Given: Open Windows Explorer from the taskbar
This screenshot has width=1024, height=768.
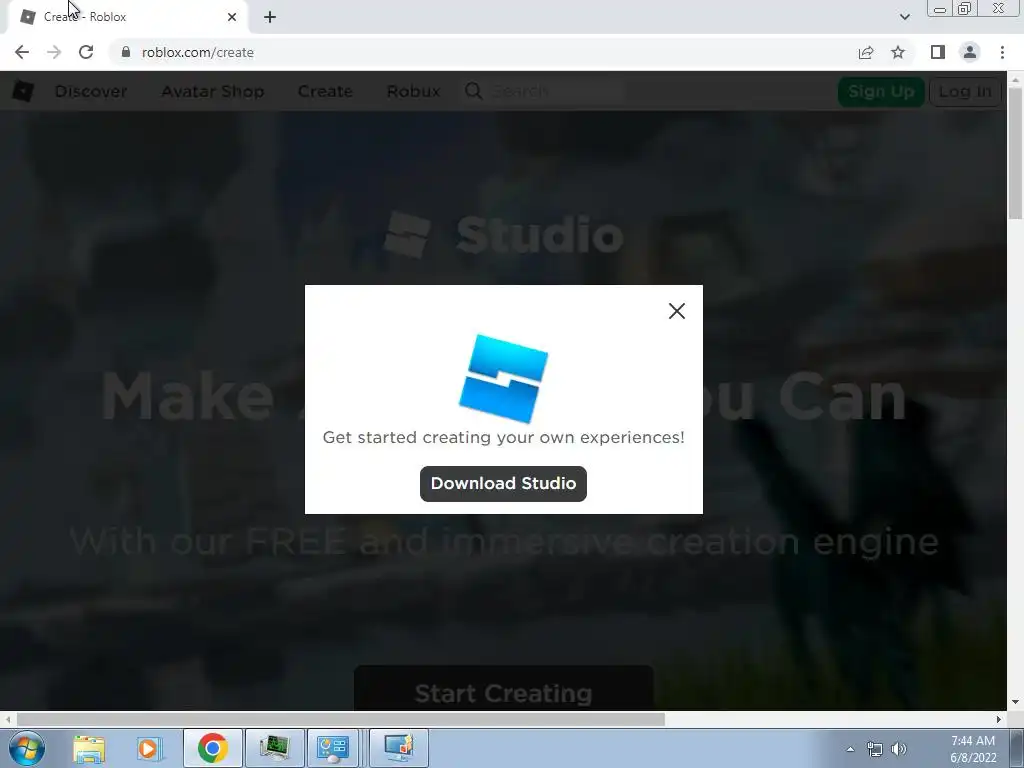Looking at the screenshot, I should 89,748.
